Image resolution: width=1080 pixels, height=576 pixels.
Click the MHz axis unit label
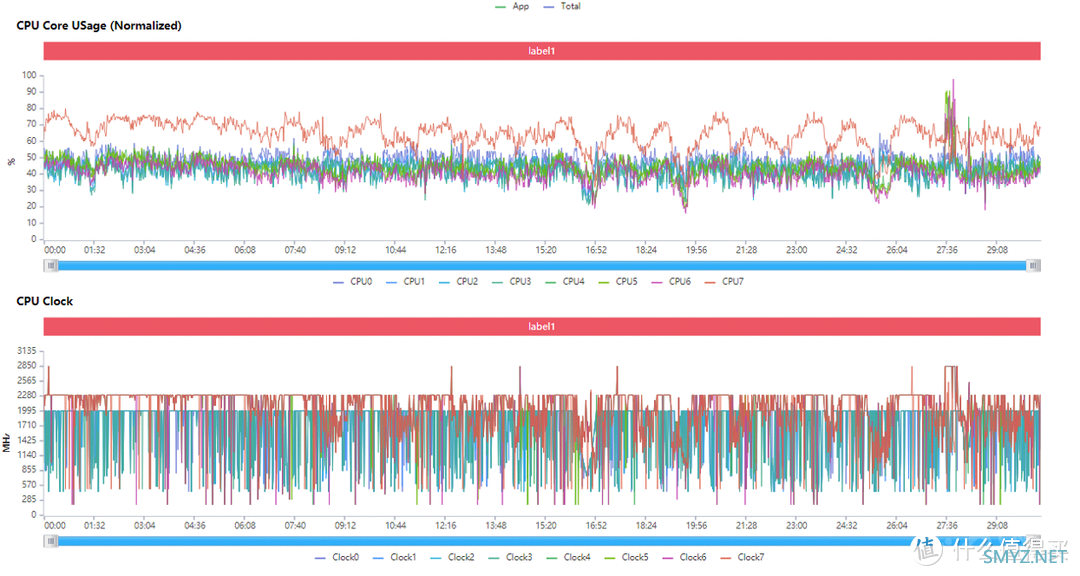tap(7, 443)
